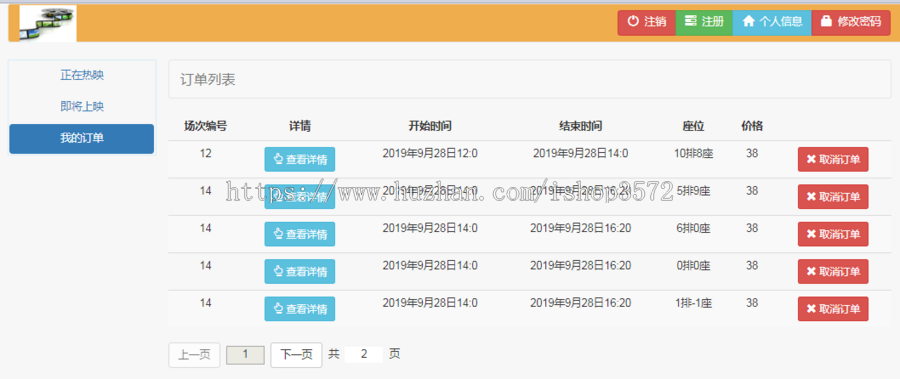900x379 pixels.
Task: Click session number 12 in the first row
Action: (x=205, y=153)
